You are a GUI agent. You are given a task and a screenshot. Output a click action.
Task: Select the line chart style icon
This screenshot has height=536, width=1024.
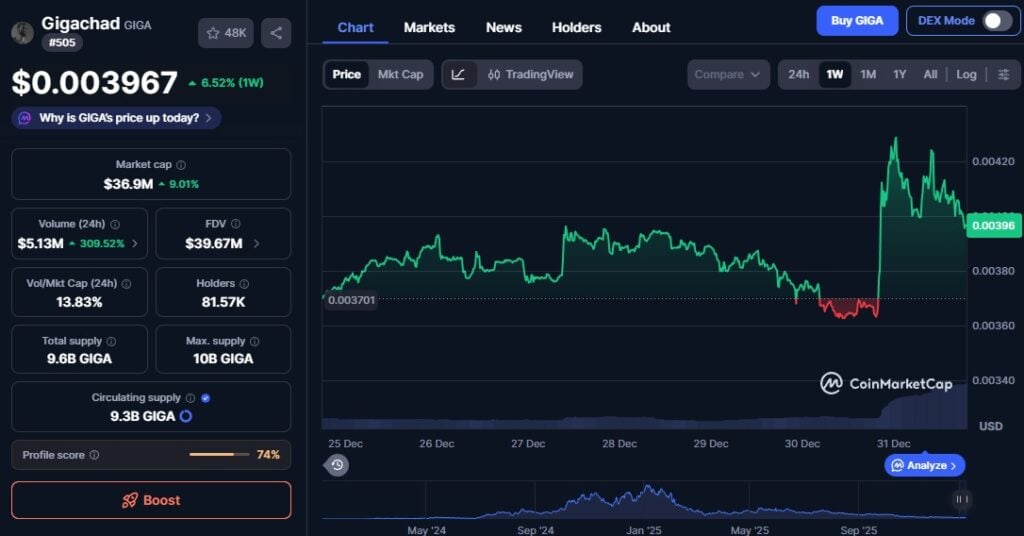pos(458,75)
